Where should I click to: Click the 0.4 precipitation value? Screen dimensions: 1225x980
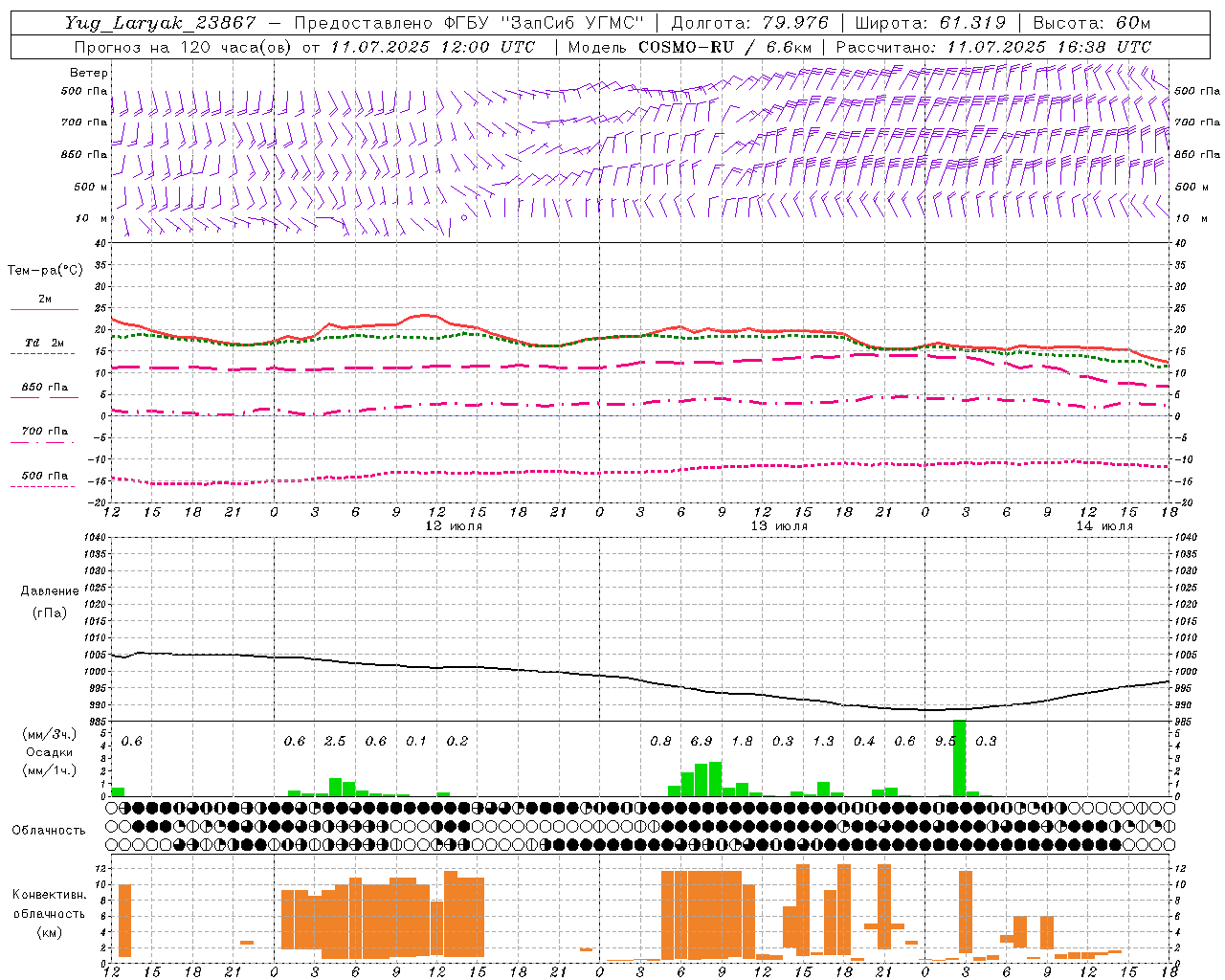point(864,742)
